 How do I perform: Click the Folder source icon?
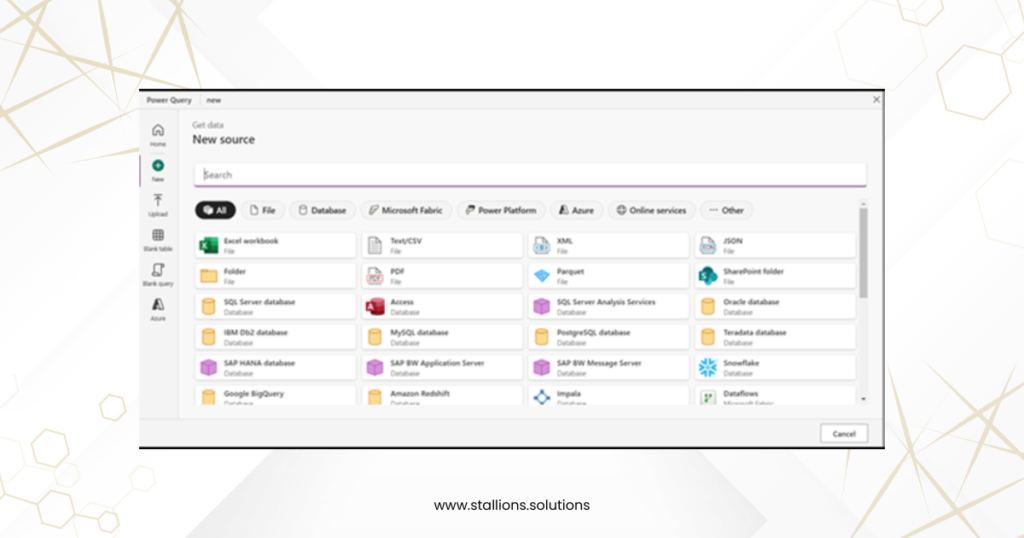[208, 276]
